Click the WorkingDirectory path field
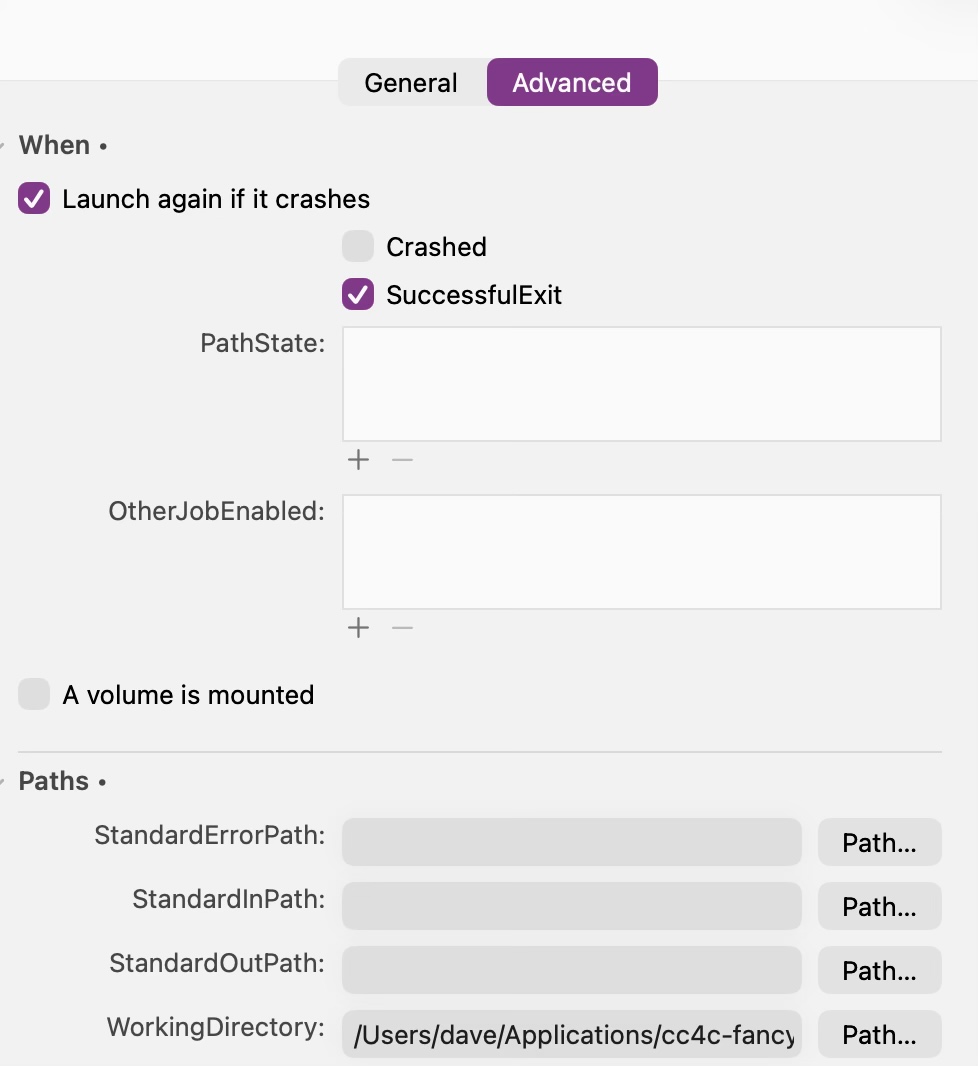Viewport: 978px width, 1066px height. (x=572, y=1035)
